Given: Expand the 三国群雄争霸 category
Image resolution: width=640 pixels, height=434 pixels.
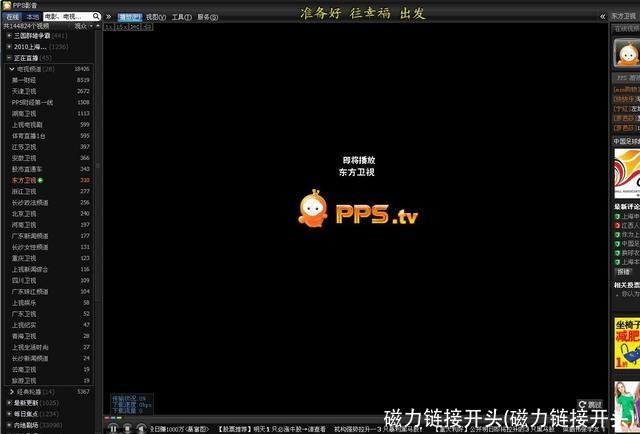Looking at the screenshot, I should (x=9, y=36).
